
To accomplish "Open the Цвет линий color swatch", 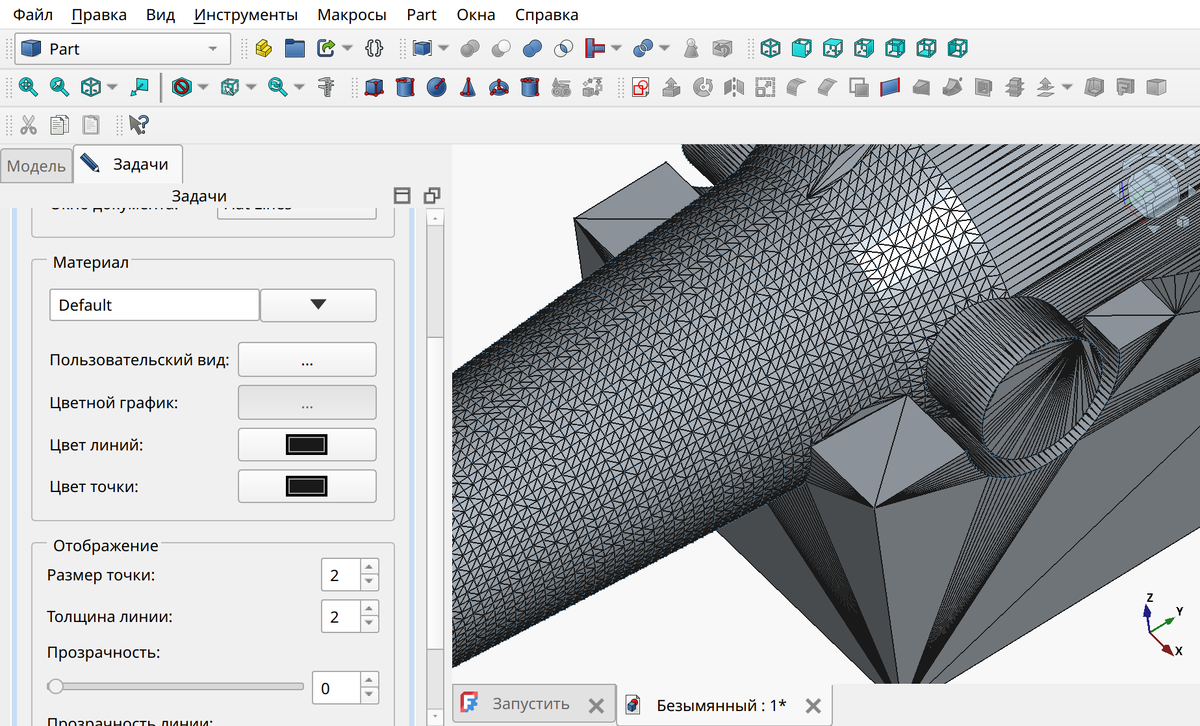I will click(x=307, y=445).
